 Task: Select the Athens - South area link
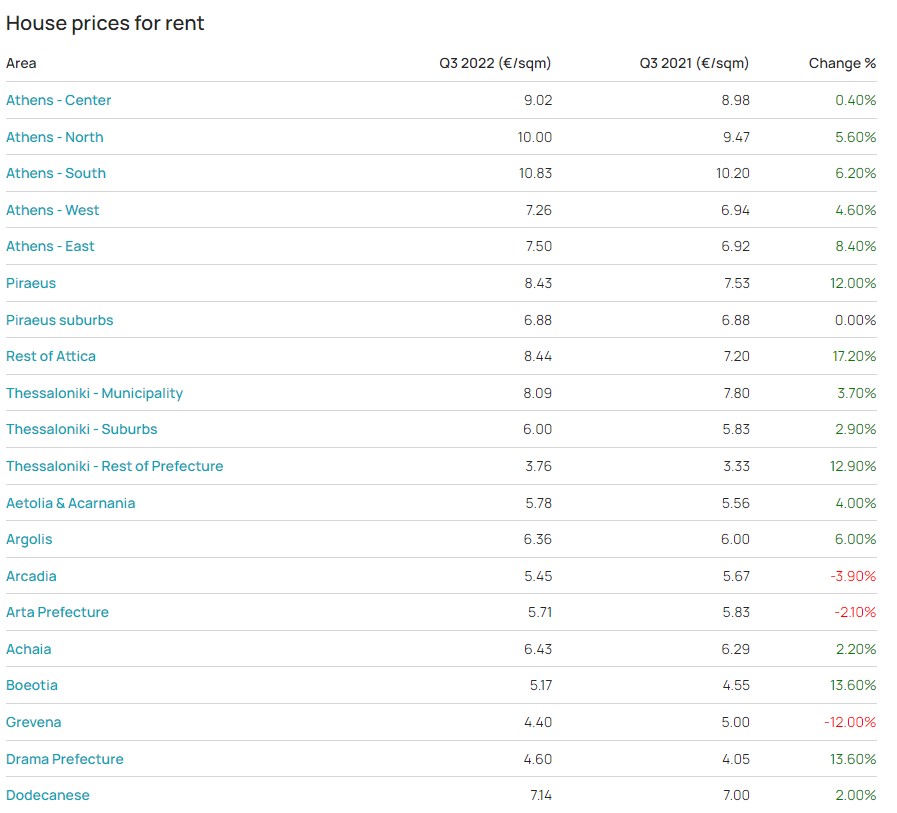coord(56,173)
